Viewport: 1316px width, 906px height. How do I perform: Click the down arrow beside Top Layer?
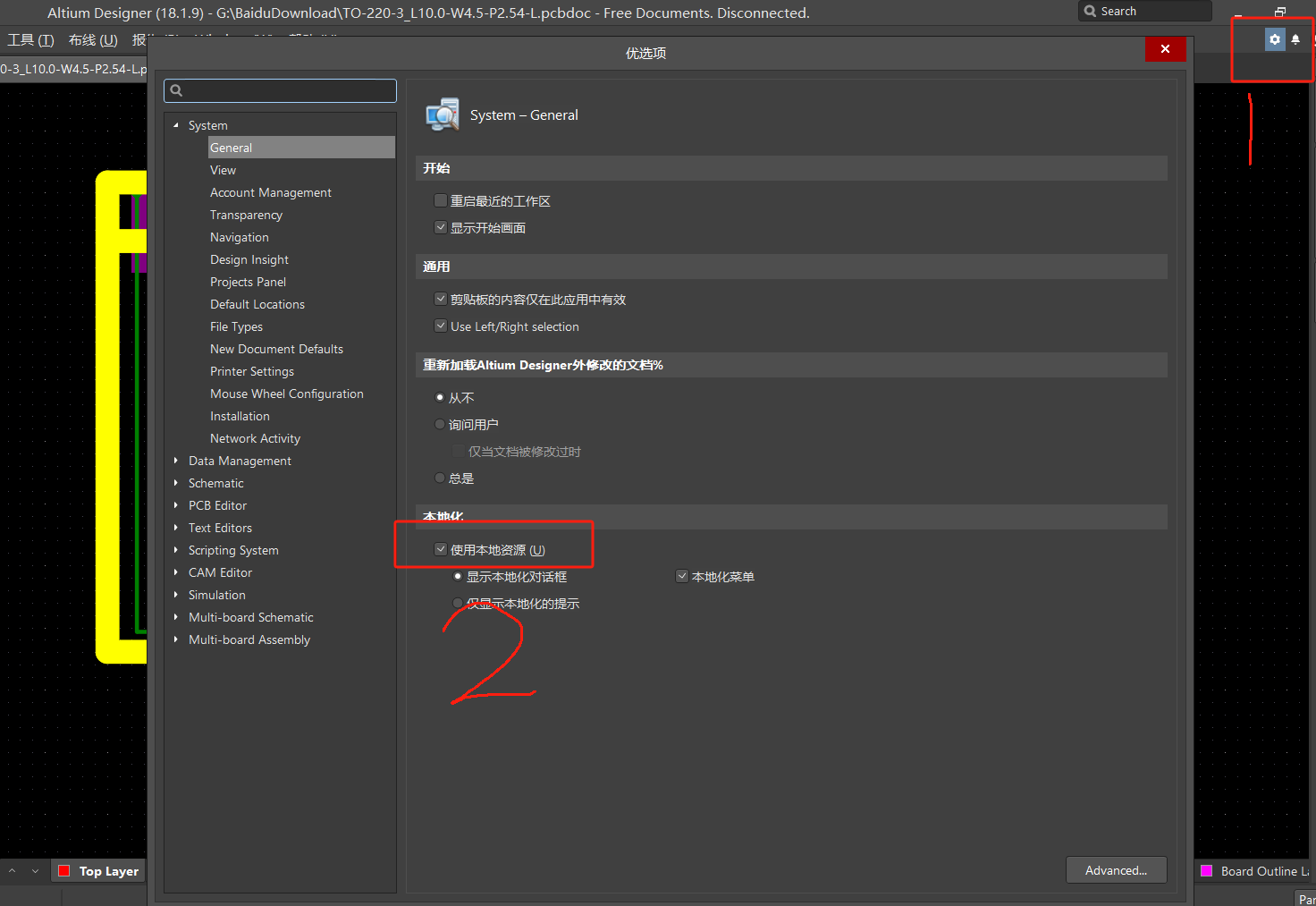[35, 870]
